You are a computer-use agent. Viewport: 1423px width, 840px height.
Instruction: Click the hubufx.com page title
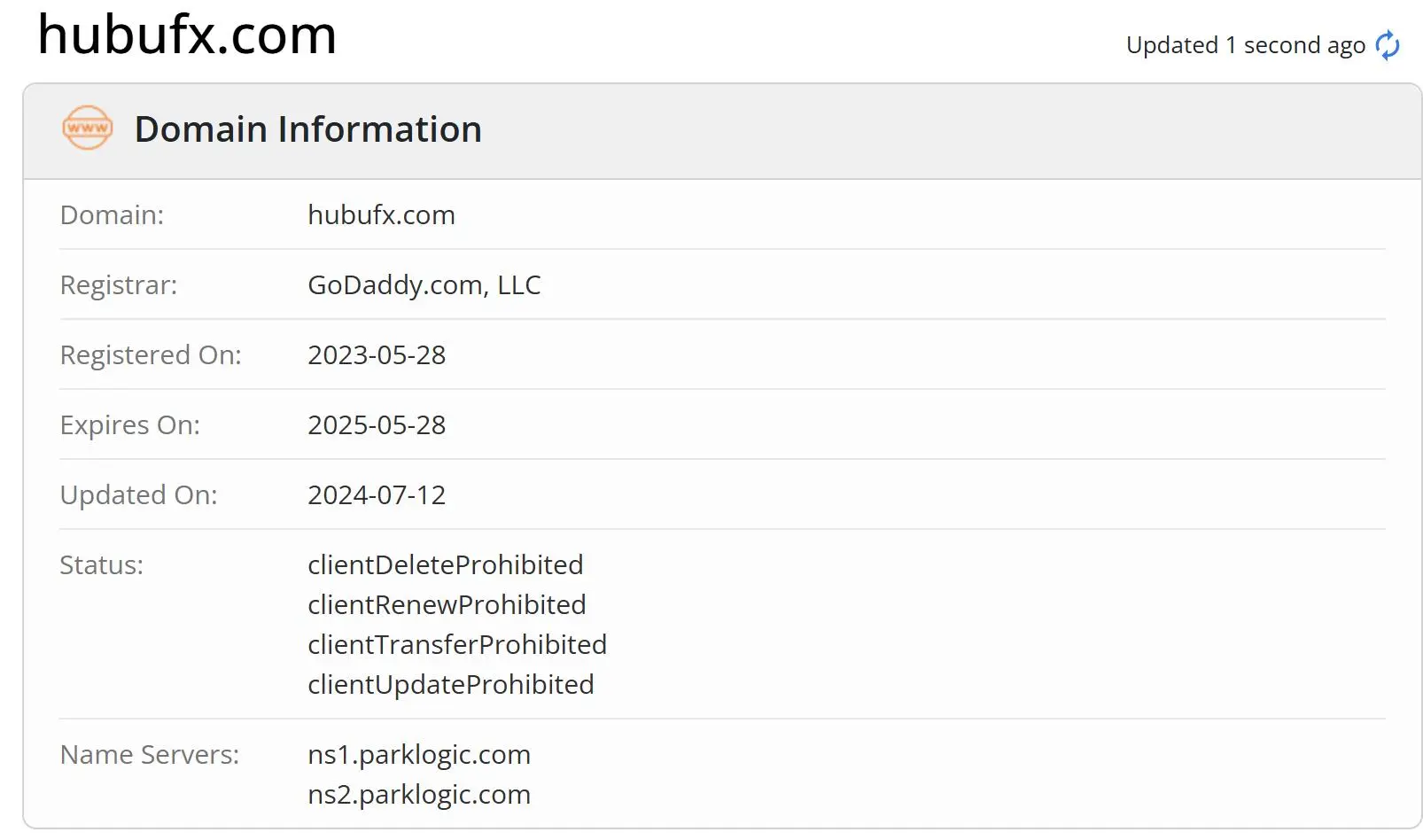point(187,35)
